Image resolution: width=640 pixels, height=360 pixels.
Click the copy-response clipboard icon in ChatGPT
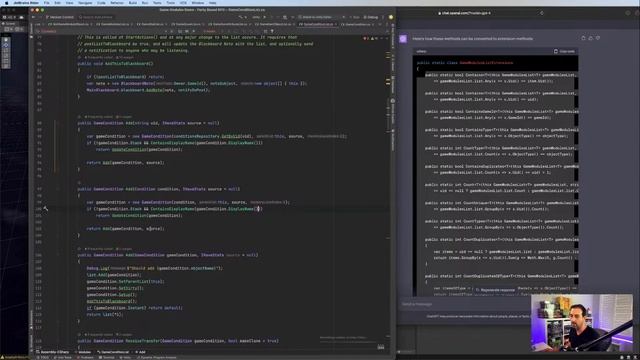tap(583, 38)
